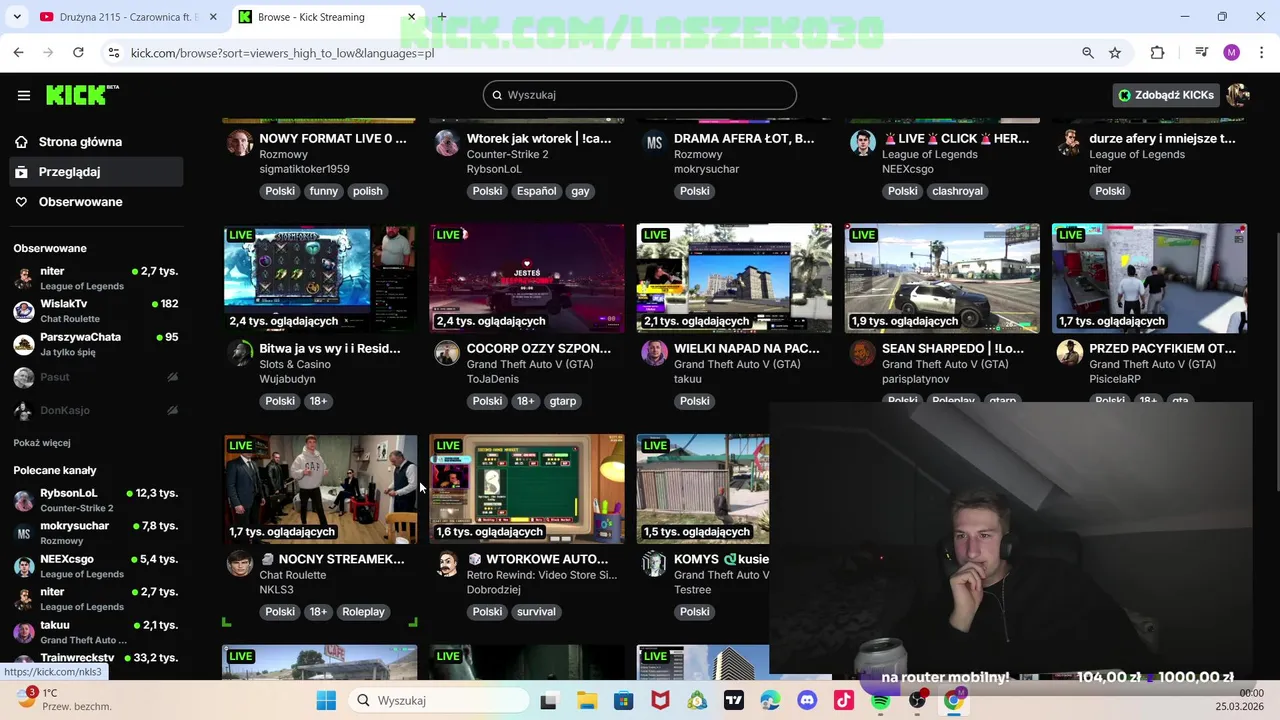
Task: Click PisicelaRP channel avatar
Action: pyautogui.click(x=1069, y=353)
